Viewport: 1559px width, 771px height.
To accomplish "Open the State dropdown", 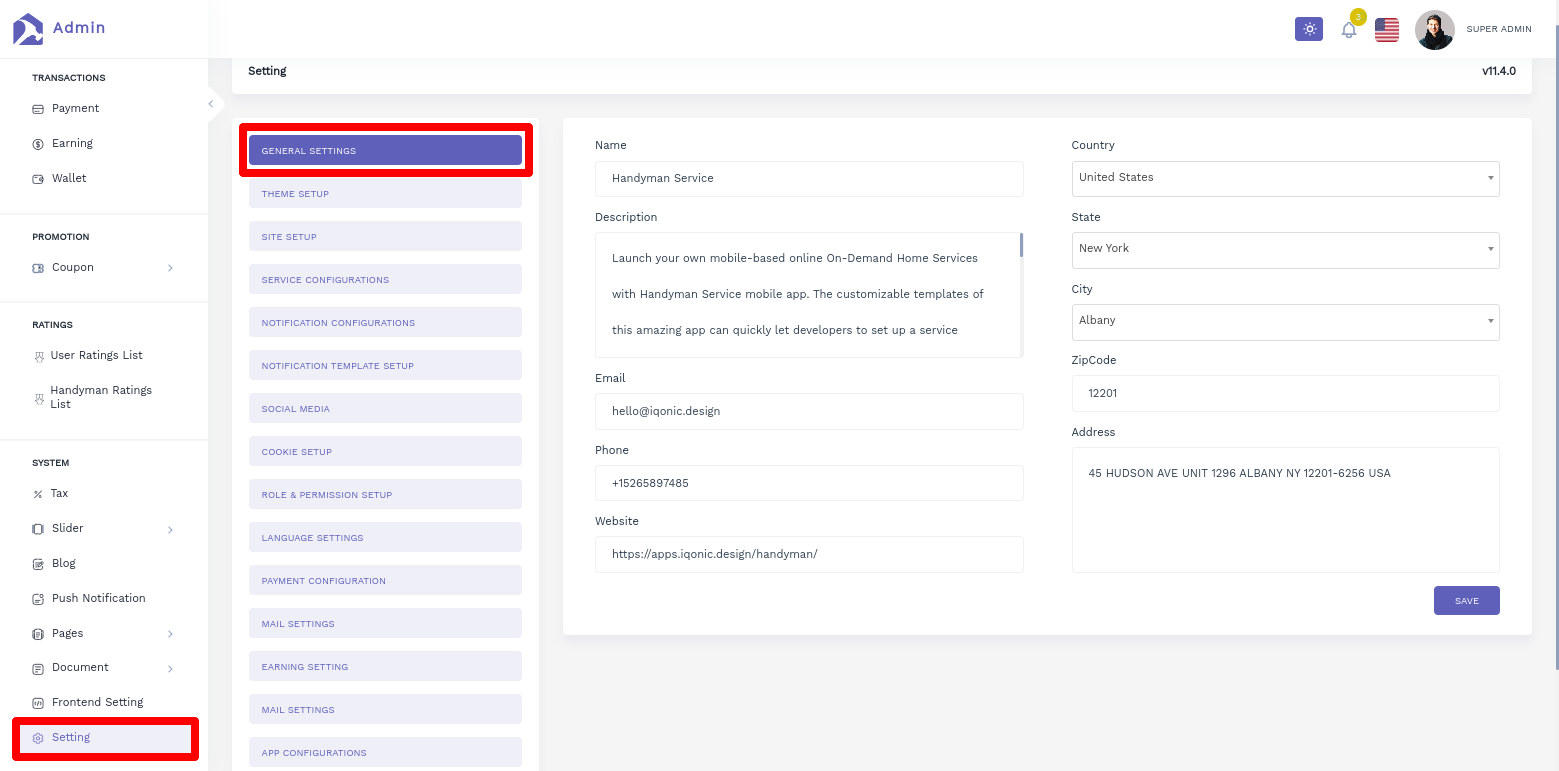I will point(1285,249).
